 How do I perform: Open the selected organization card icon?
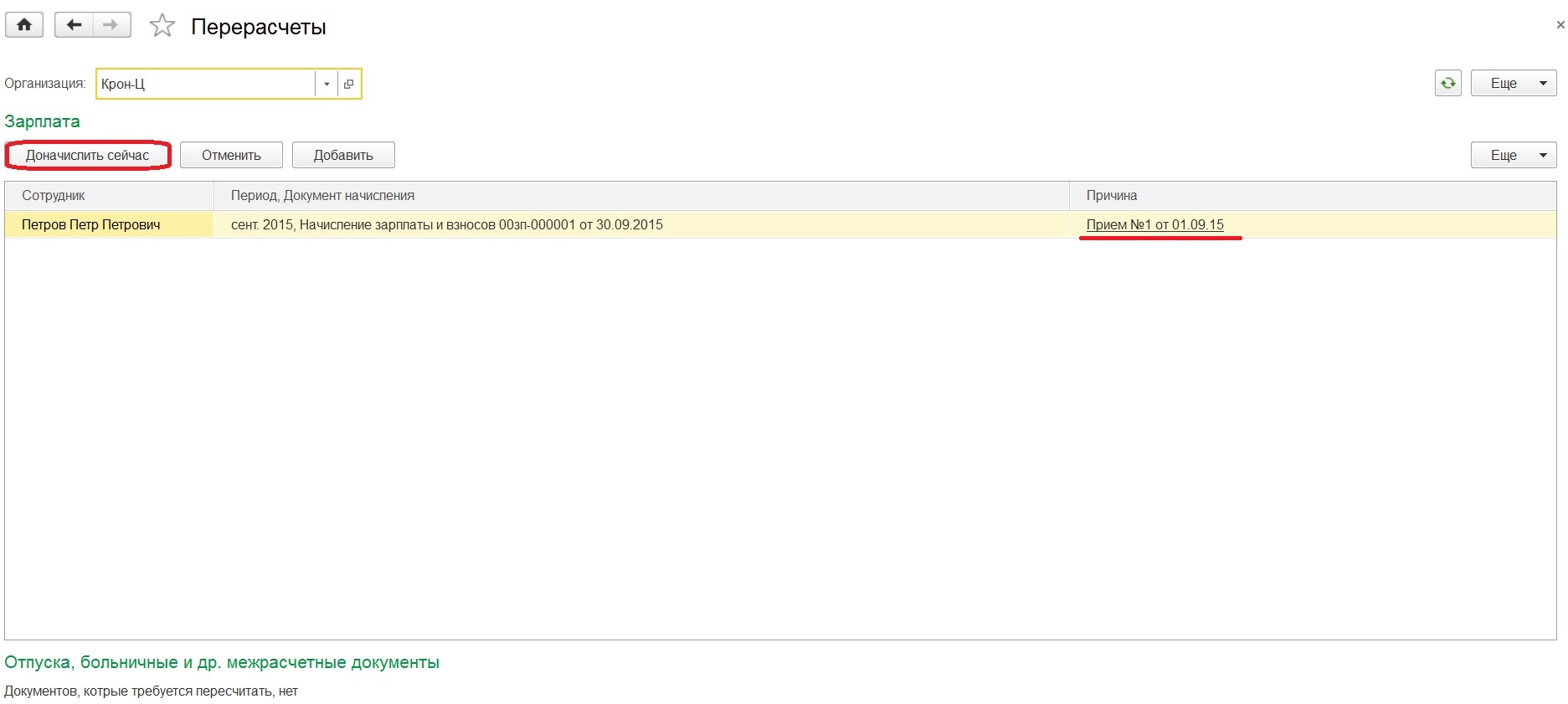tap(349, 84)
